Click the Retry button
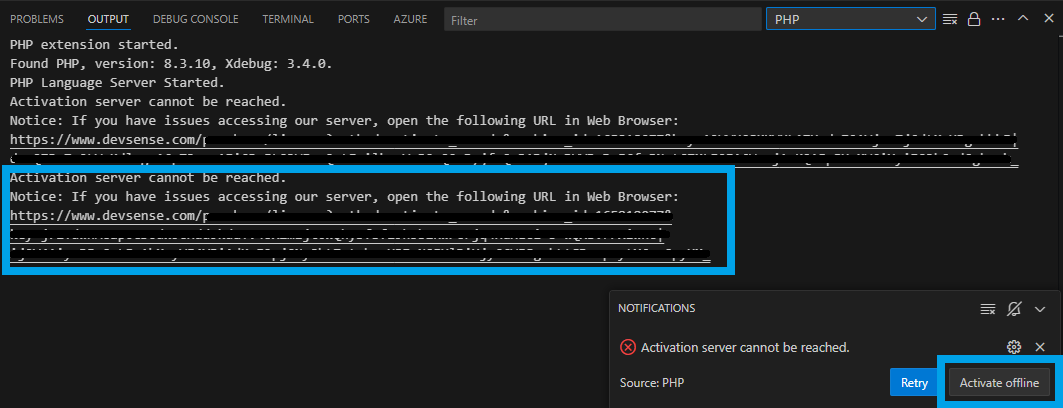The width and height of the screenshot is (1063, 408). pyautogui.click(x=915, y=383)
